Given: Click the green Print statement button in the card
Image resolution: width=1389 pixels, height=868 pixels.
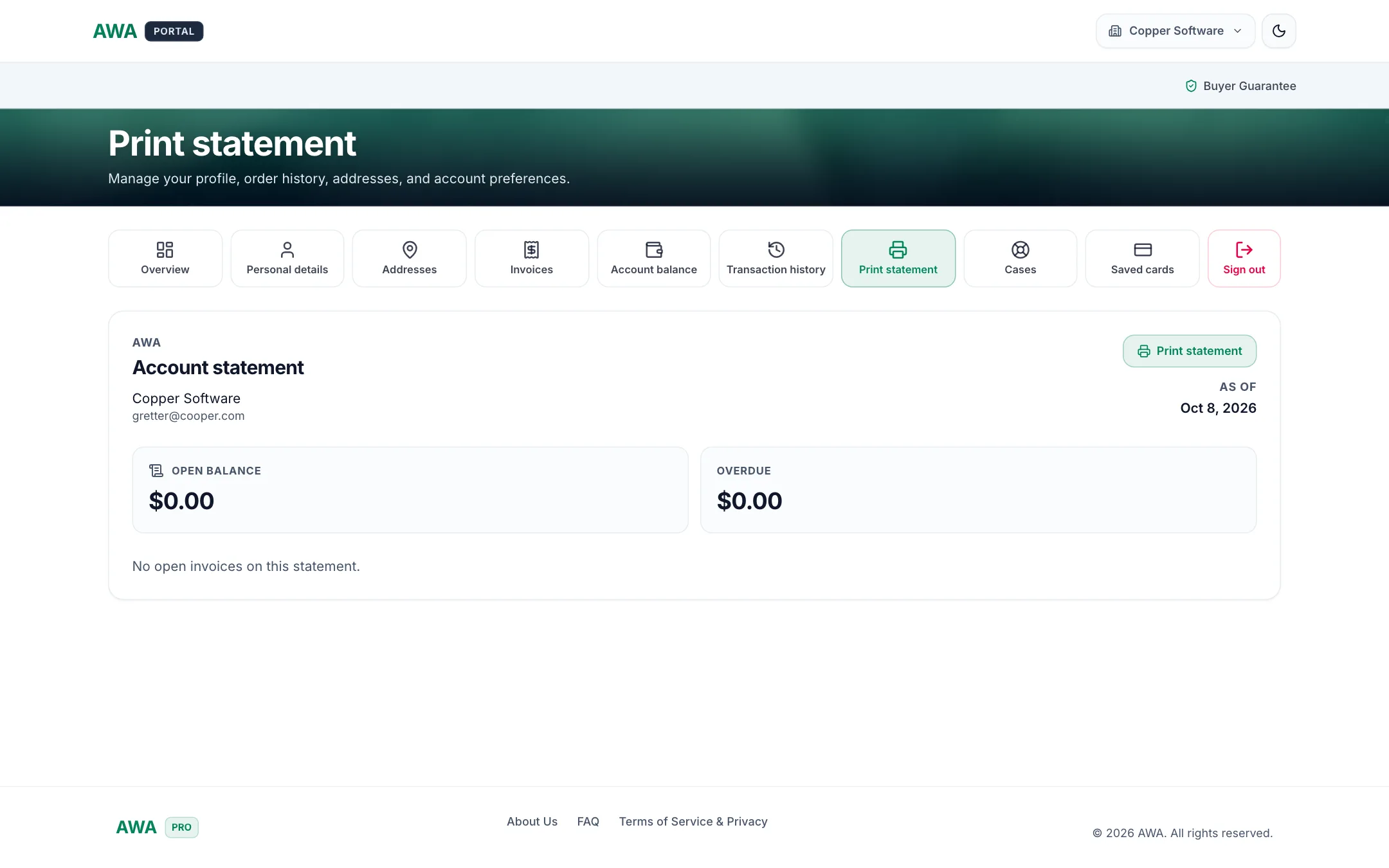Looking at the screenshot, I should click(x=1190, y=351).
